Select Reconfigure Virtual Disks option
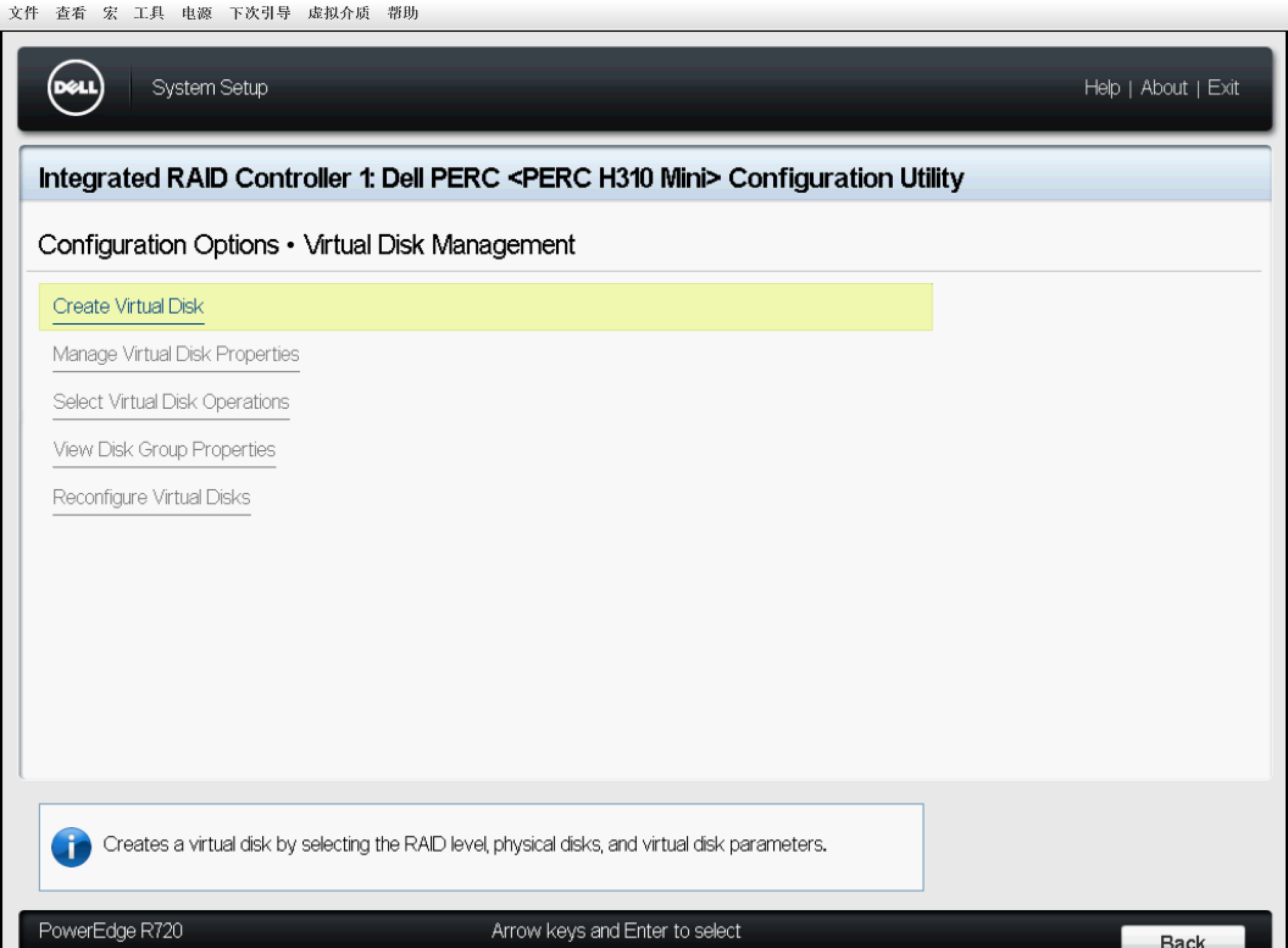 tap(150, 496)
